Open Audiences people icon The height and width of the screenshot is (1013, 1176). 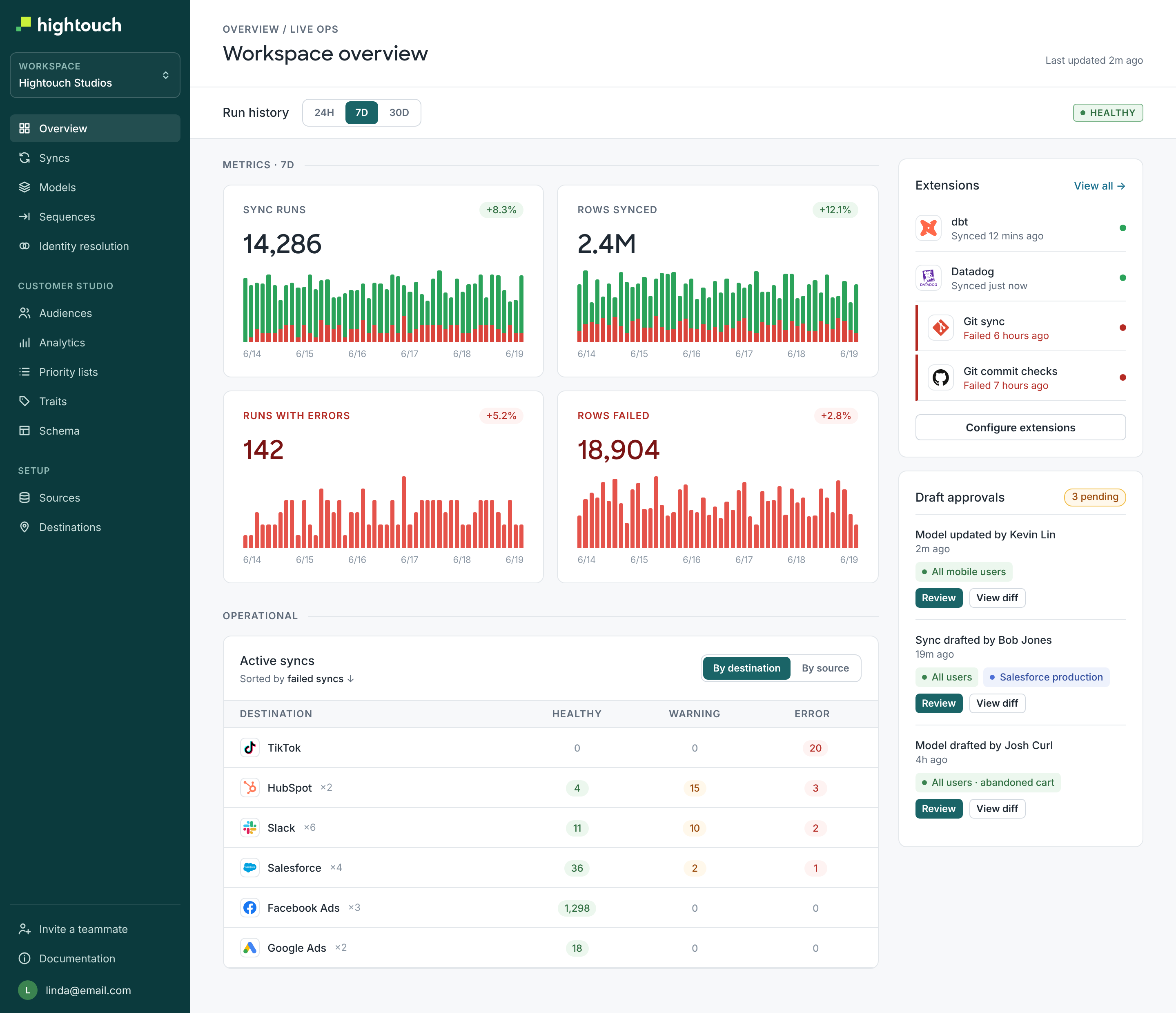pos(24,313)
